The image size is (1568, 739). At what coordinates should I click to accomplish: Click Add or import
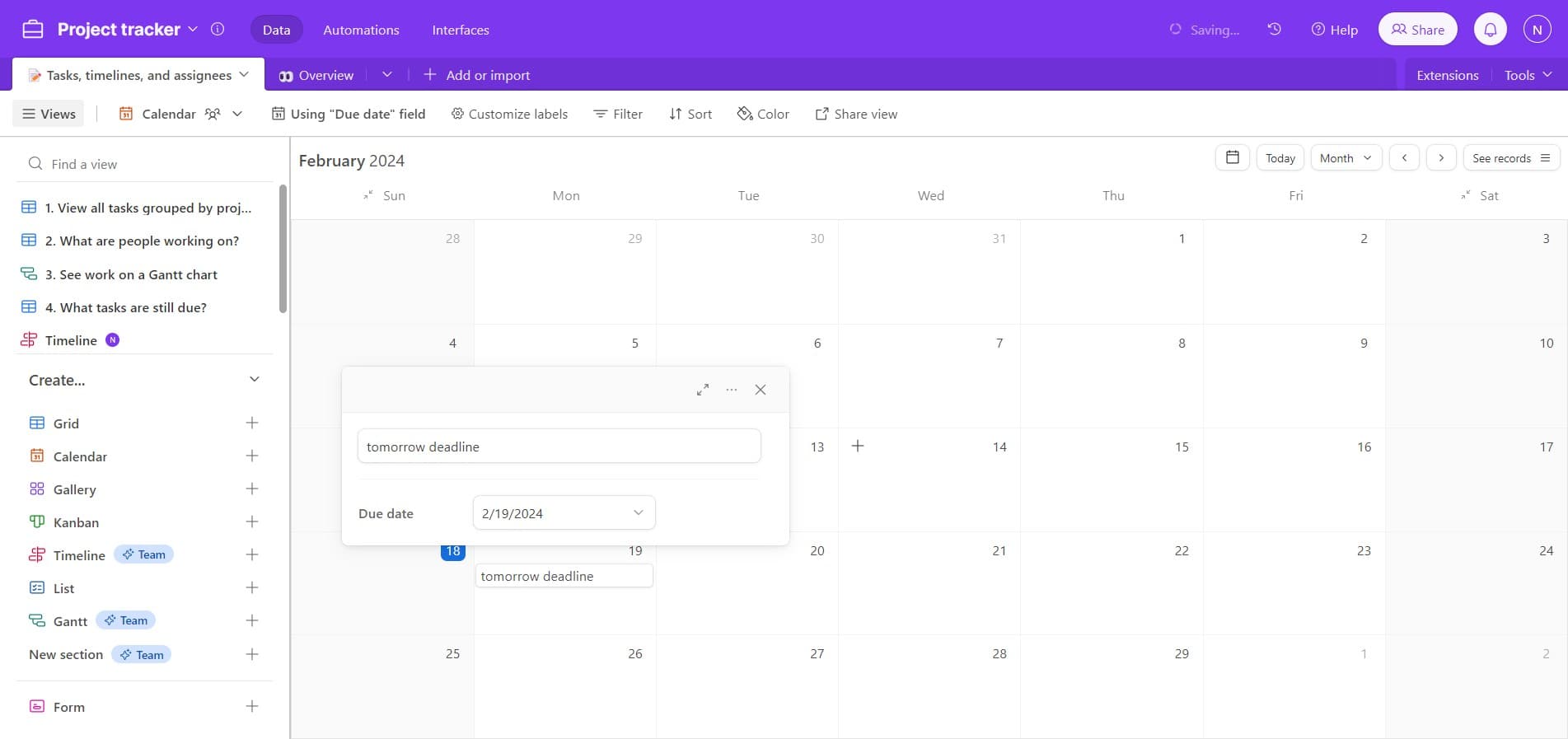(477, 75)
